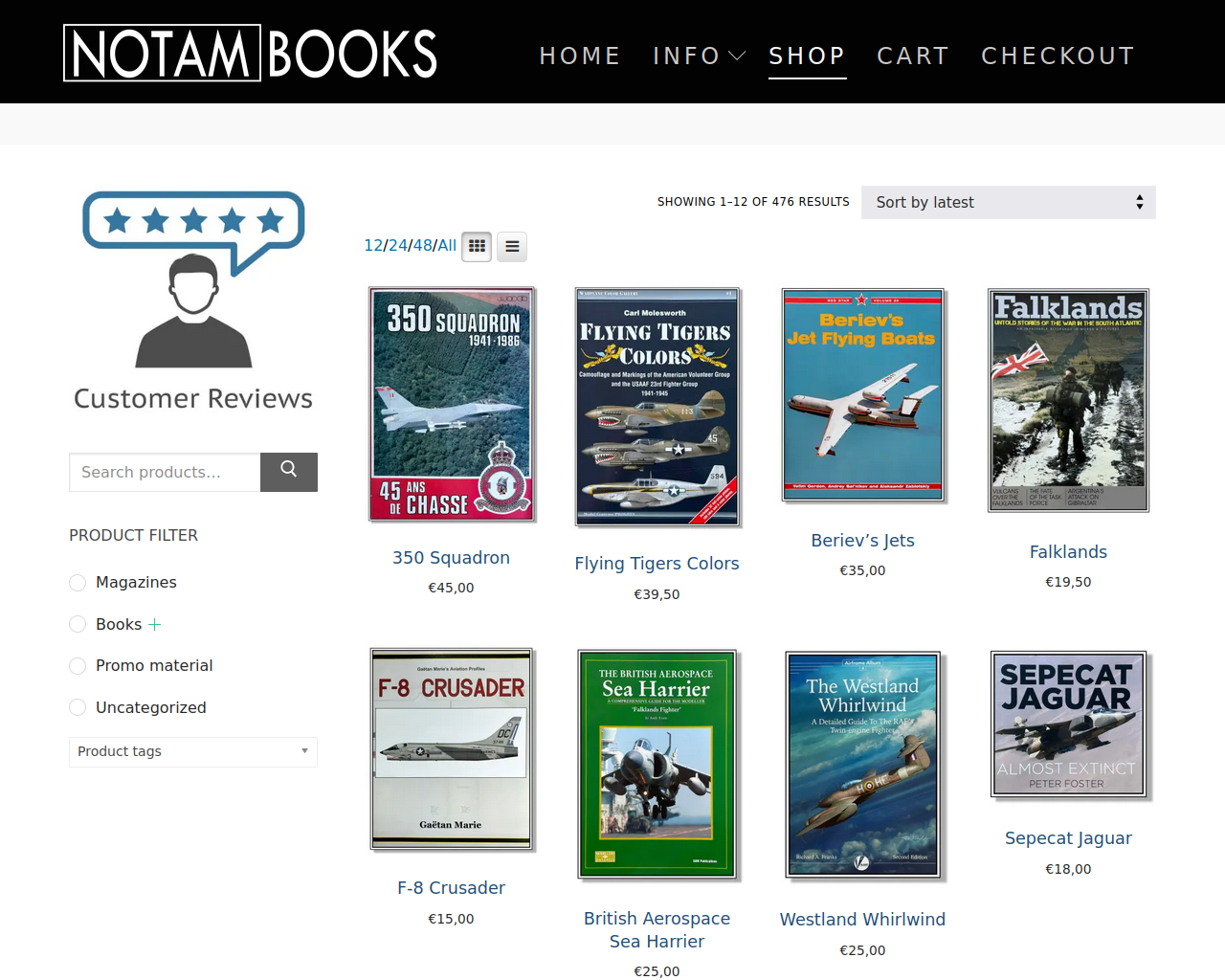Viewport: 1225px width, 980px height.
Task: Open the Falklands book cover
Action: pos(1068,400)
